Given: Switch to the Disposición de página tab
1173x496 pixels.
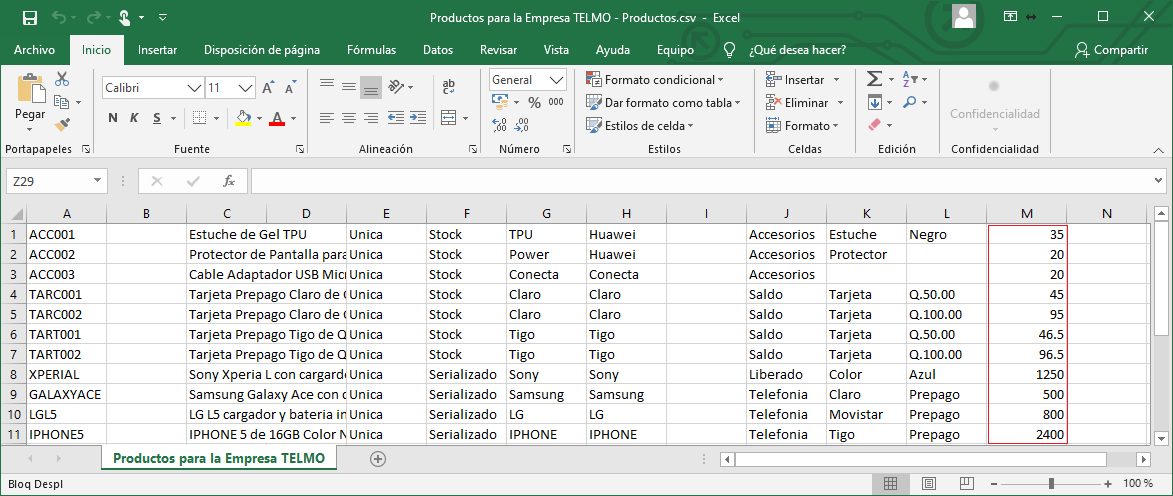Looking at the screenshot, I should (x=262, y=50).
